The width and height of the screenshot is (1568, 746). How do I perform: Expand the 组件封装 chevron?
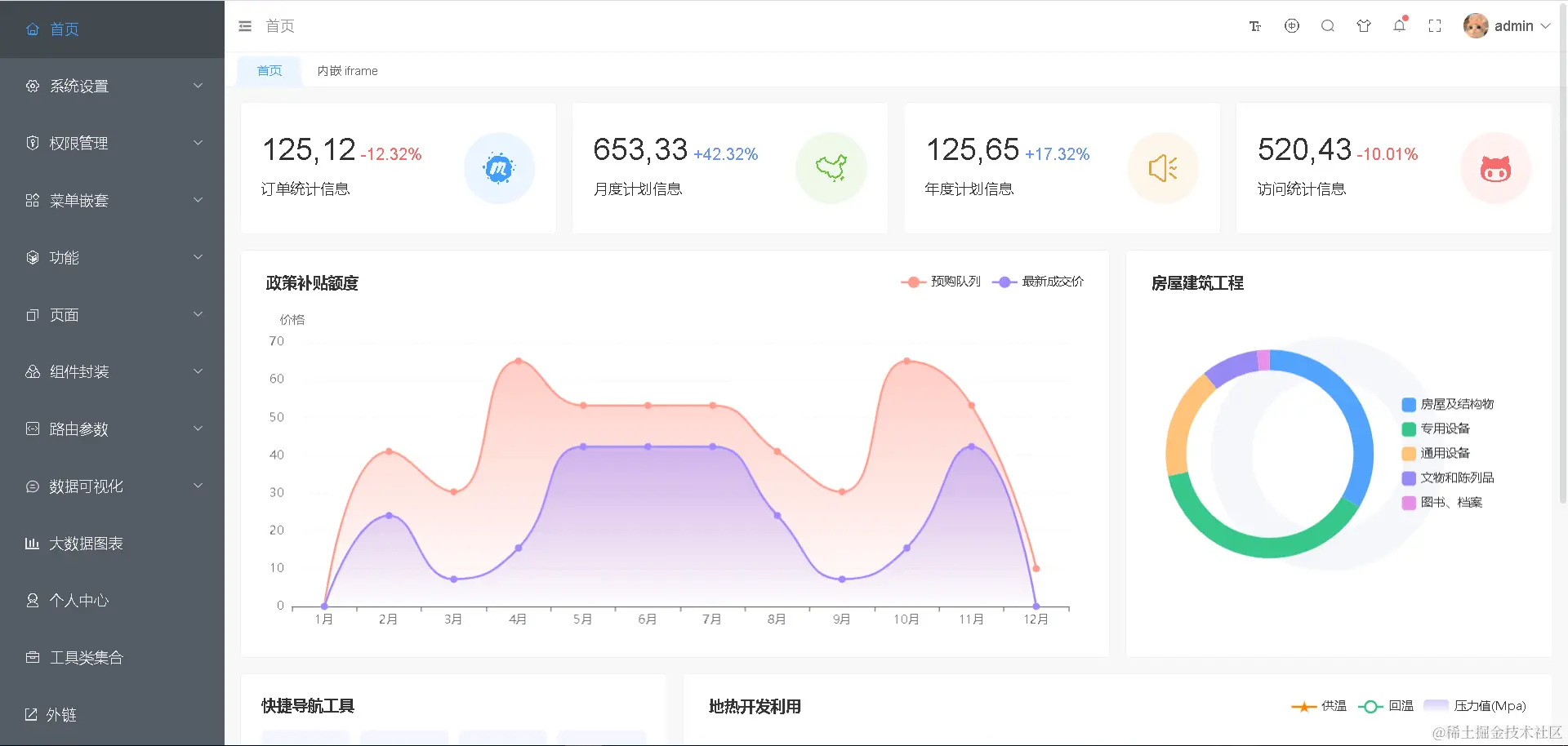point(198,371)
